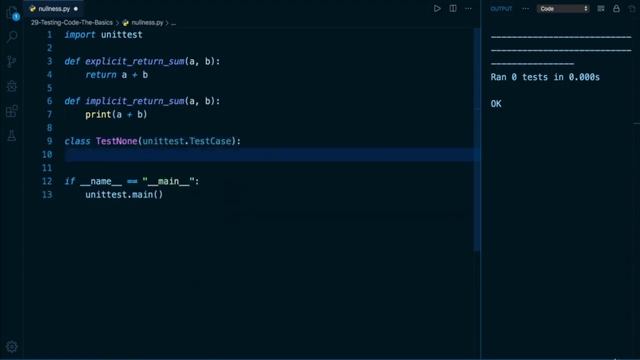Open the Explorer view in the activity bar
This screenshot has width=640, height=360.
12,13
